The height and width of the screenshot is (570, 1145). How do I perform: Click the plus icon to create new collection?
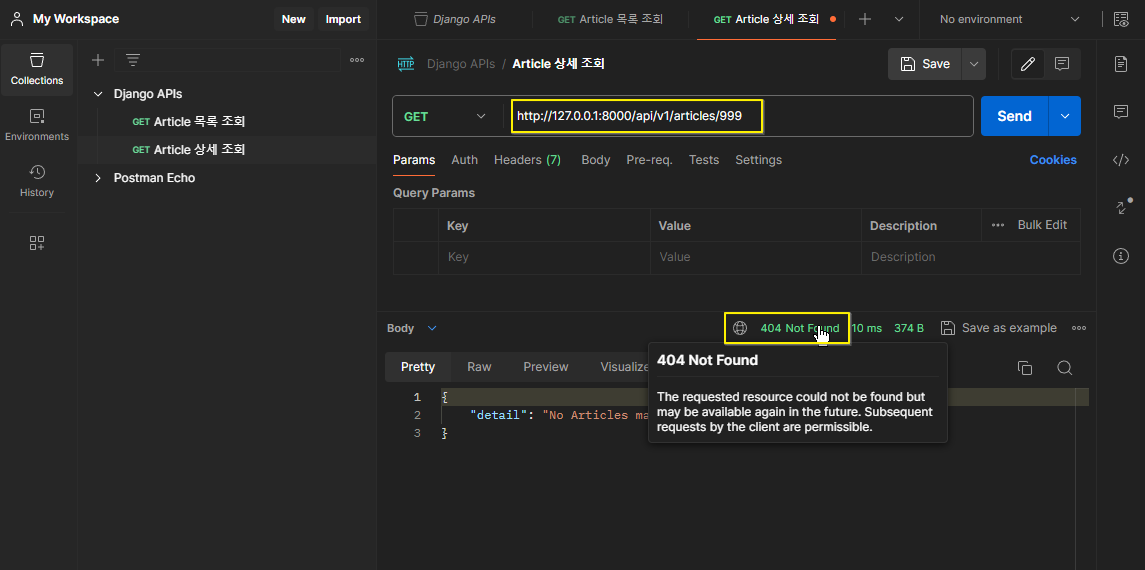98,61
